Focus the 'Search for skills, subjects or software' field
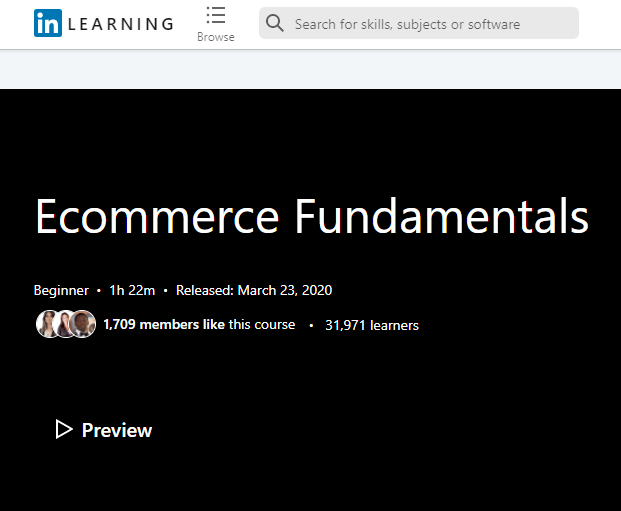The width and height of the screenshot is (621, 511). (x=419, y=23)
